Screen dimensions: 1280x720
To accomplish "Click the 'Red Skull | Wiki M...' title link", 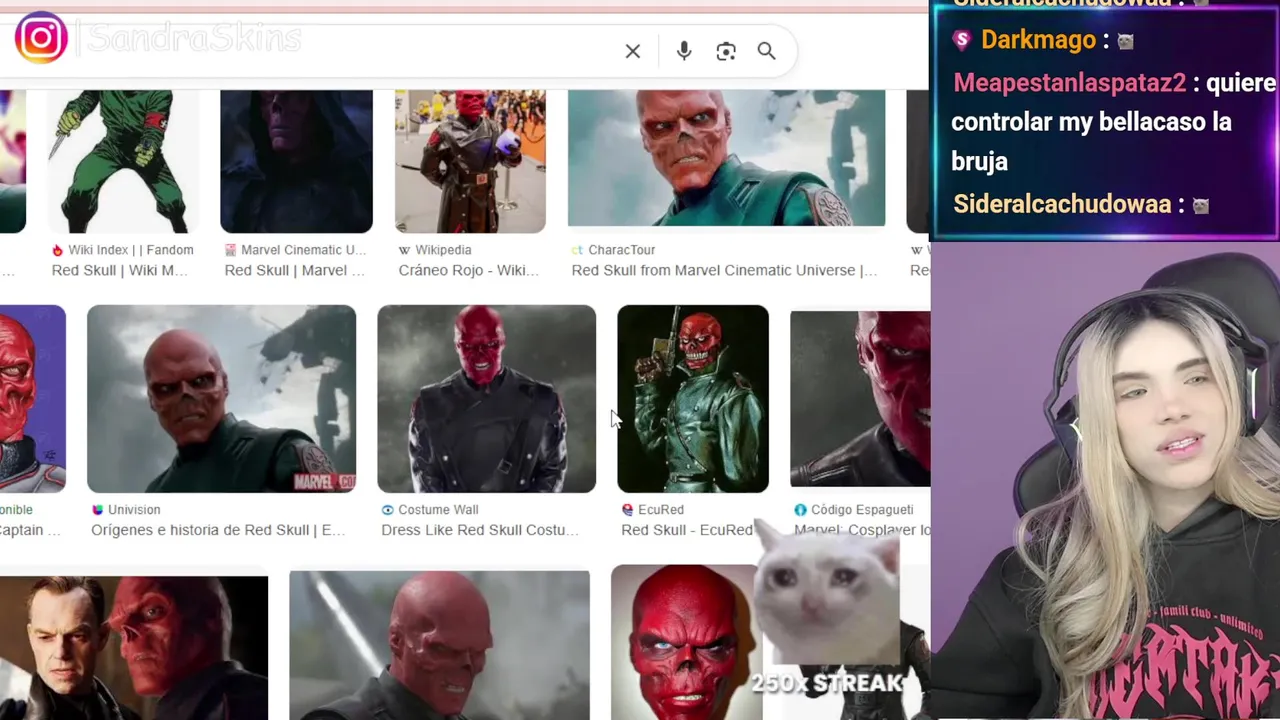I will [119, 270].
